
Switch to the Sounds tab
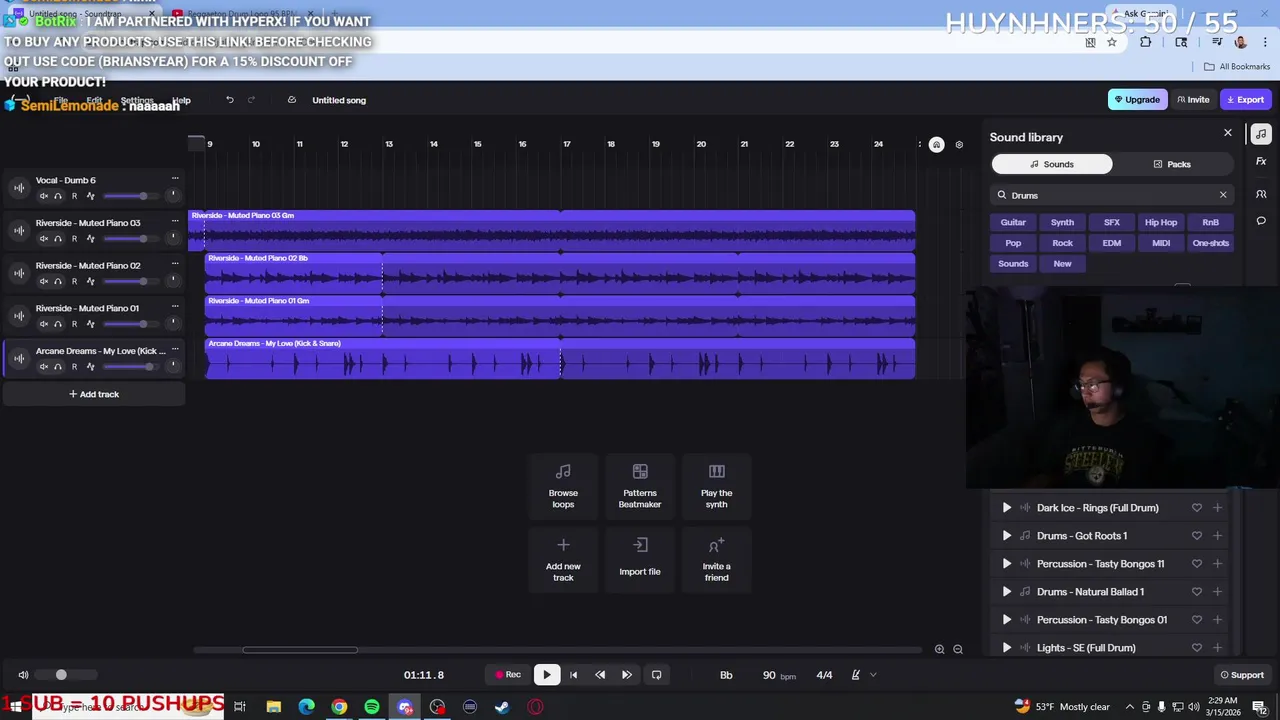[x=1052, y=164]
